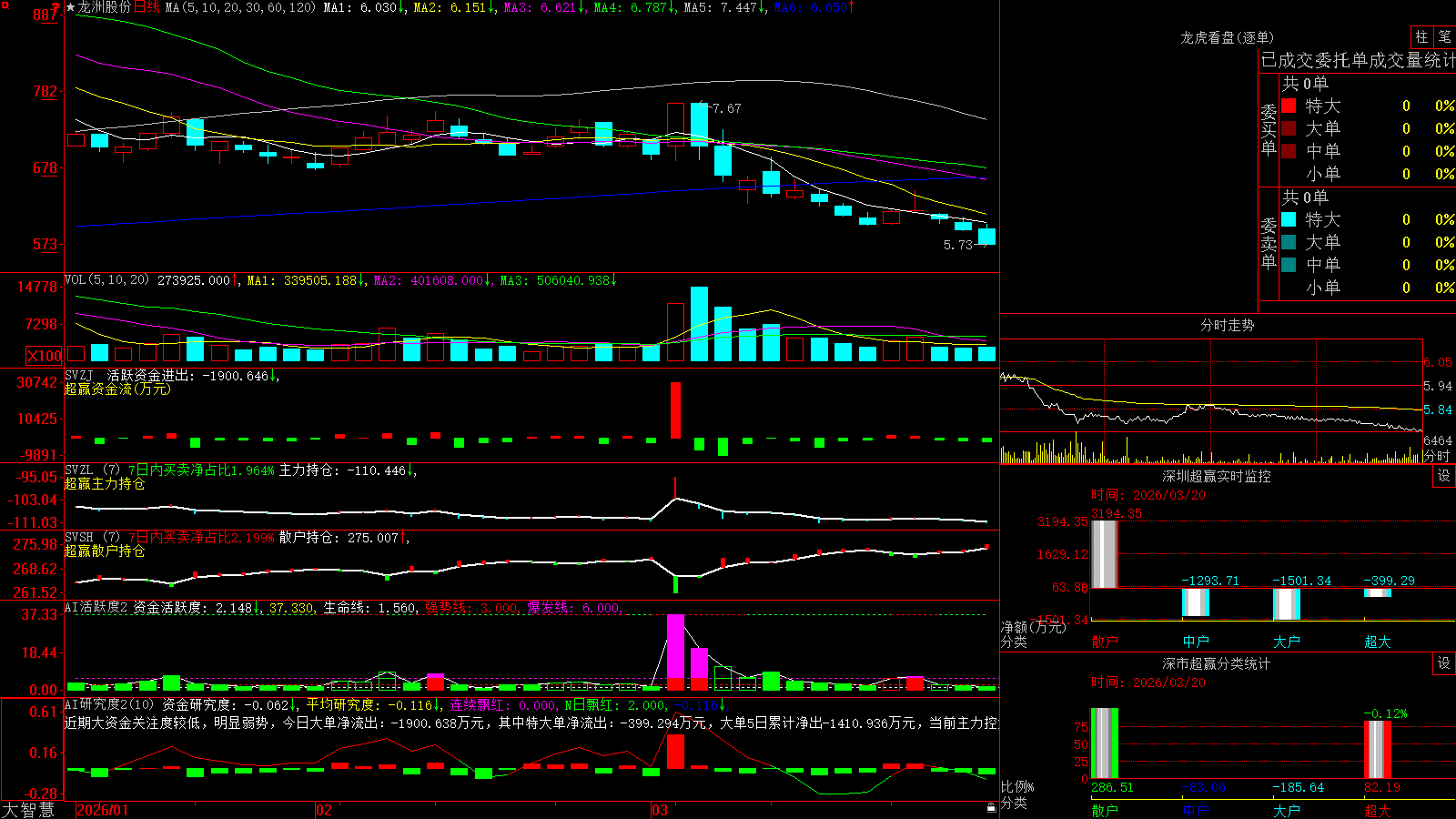Switch order view to 笔 (tick) mode
The width and height of the screenshot is (1456, 819).
(x=1445, y=37)
